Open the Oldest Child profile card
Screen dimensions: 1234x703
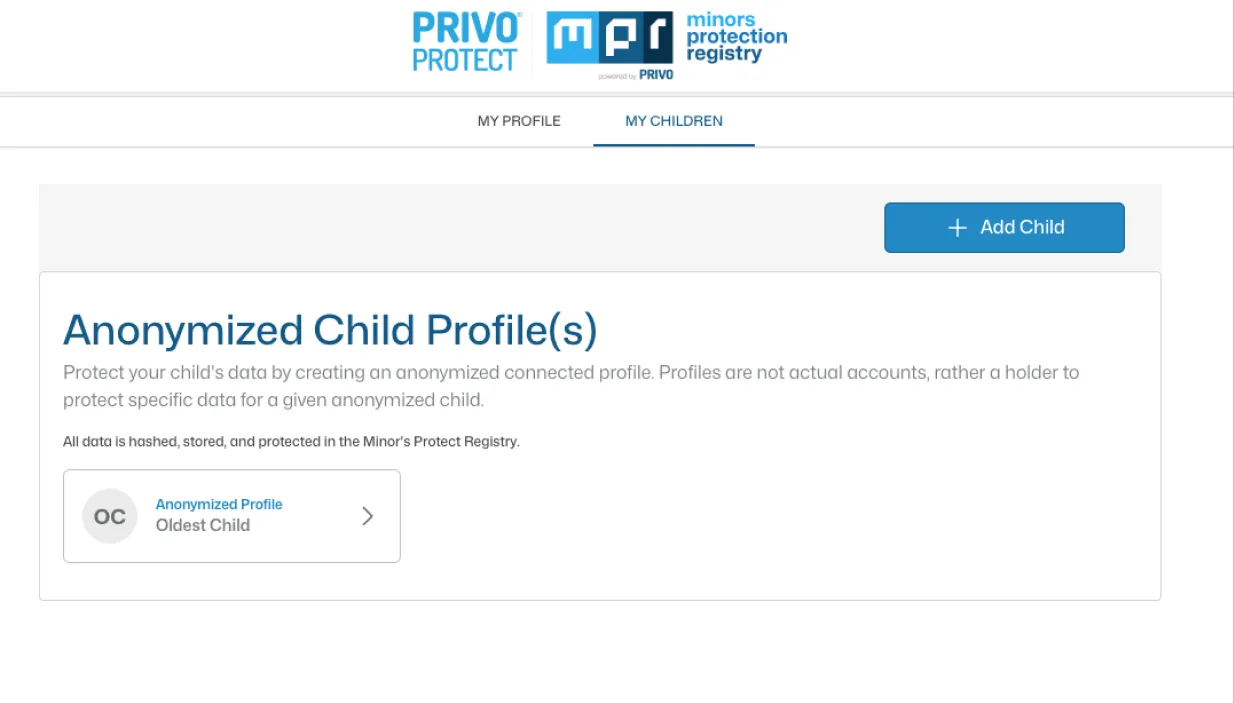[231, 516]
